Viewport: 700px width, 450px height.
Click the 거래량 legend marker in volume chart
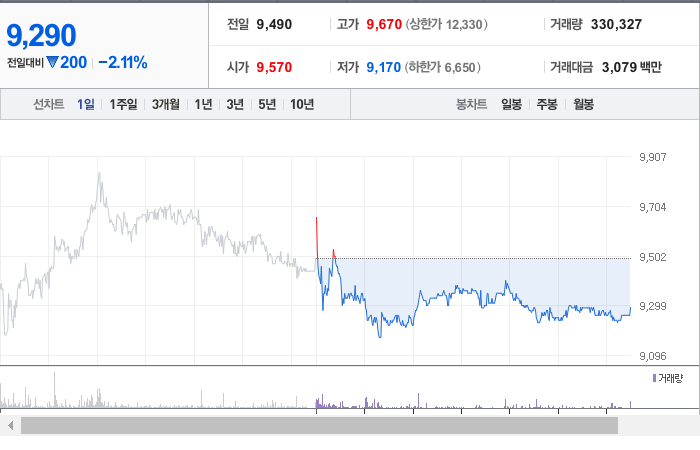pos(654,379)
